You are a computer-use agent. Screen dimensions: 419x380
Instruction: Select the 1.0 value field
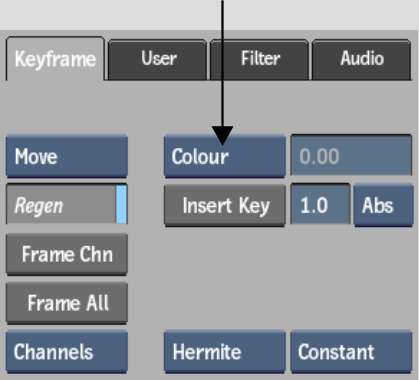pyautogui.click(x=320, y=204)
